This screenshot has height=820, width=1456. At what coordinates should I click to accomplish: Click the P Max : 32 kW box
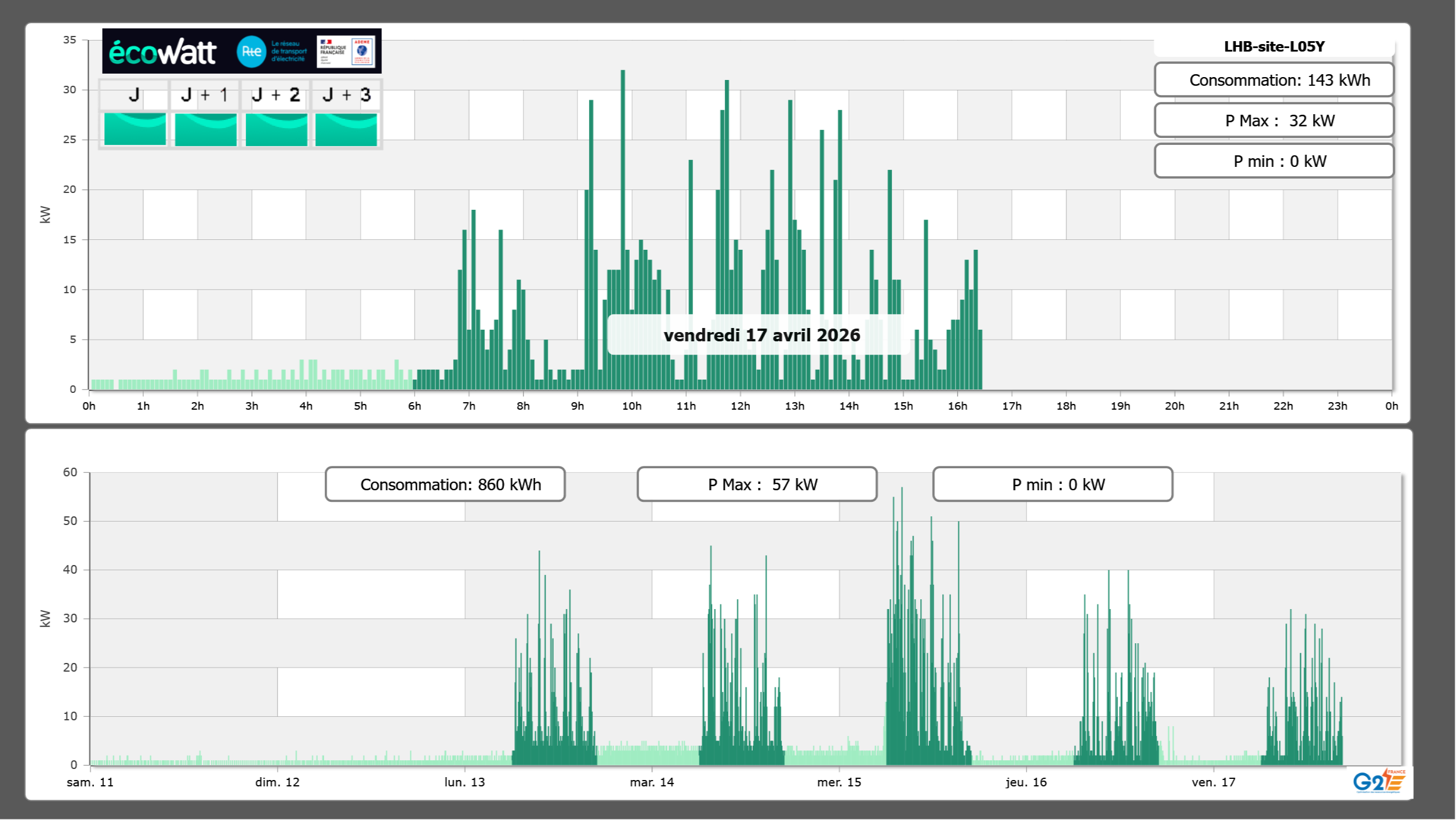click(1274, 121)
